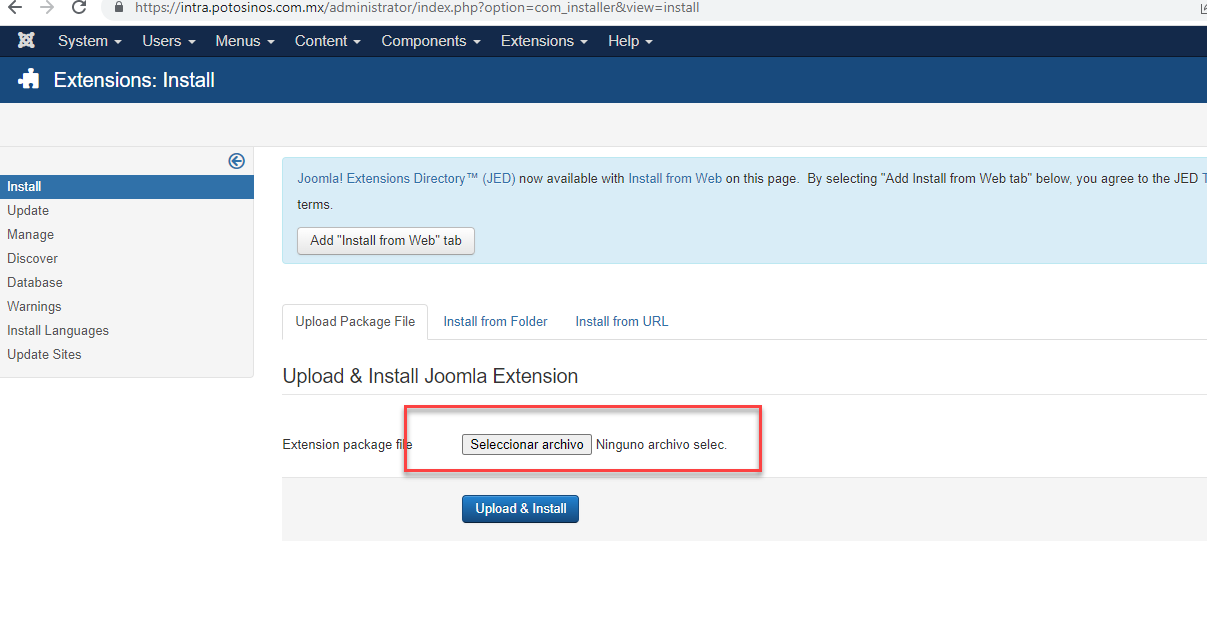Click the Add "Install from Web" tab button
1207x644 pixels.
(386, 241)
